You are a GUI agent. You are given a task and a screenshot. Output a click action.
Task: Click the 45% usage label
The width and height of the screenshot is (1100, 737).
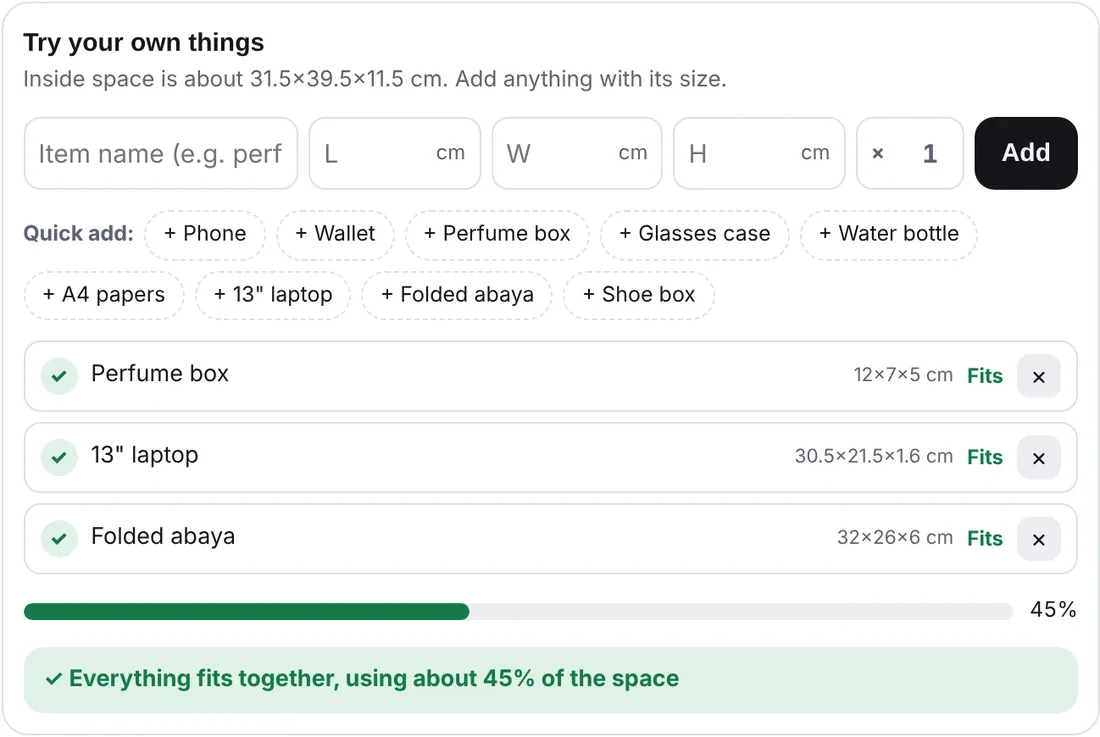coord(1053,609)
